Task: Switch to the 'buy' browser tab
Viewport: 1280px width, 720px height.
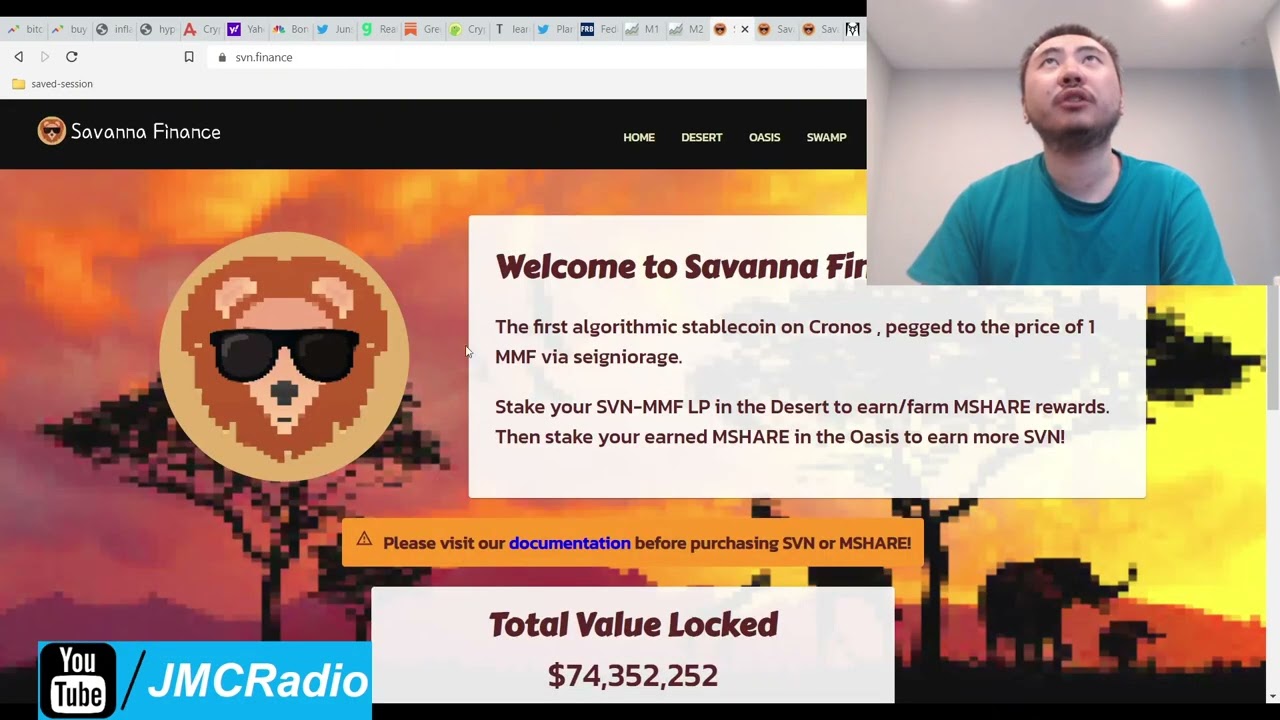Action: tap(70, 30)
